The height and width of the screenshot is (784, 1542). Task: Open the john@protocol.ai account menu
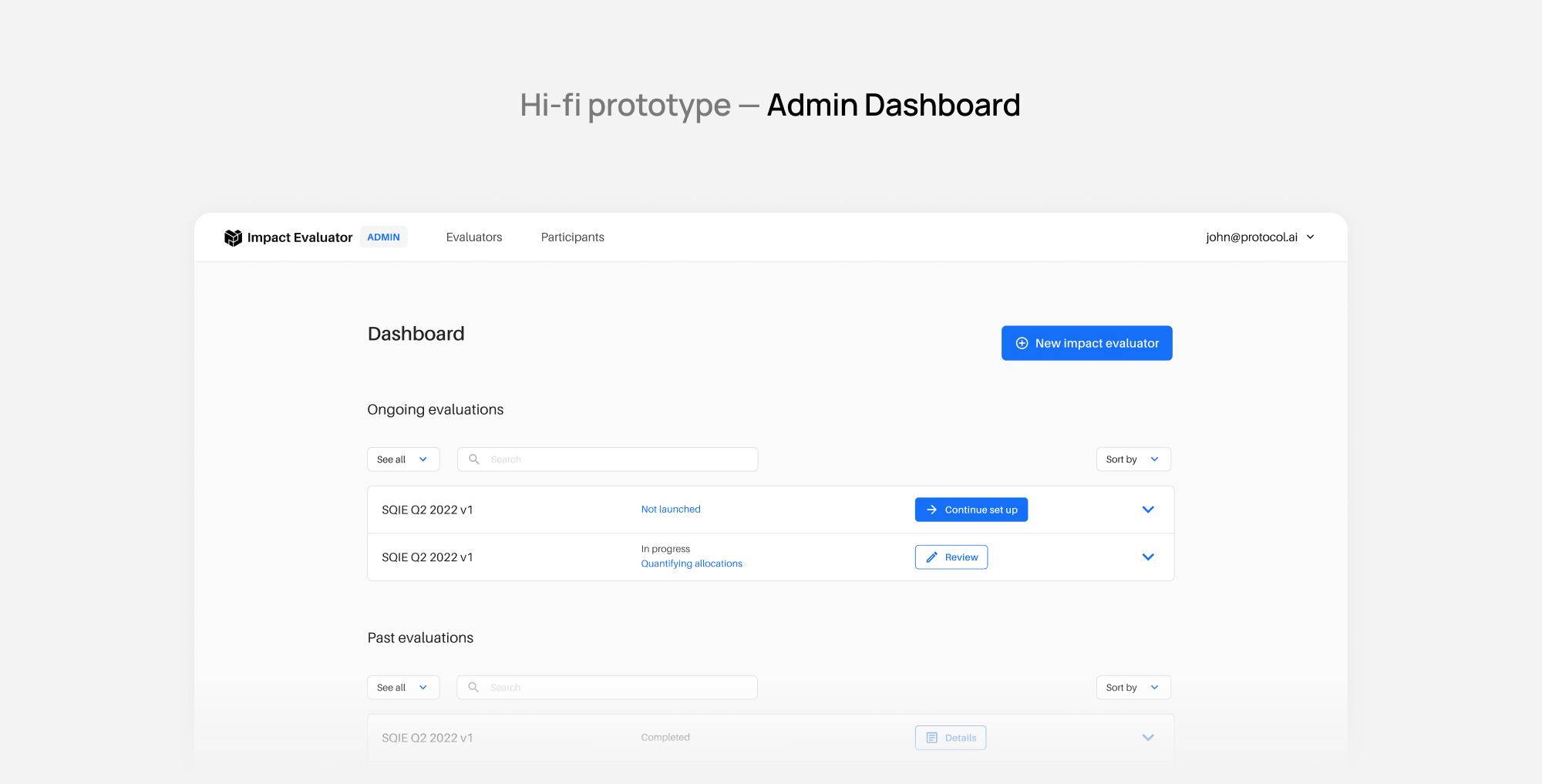[1260, 237]
